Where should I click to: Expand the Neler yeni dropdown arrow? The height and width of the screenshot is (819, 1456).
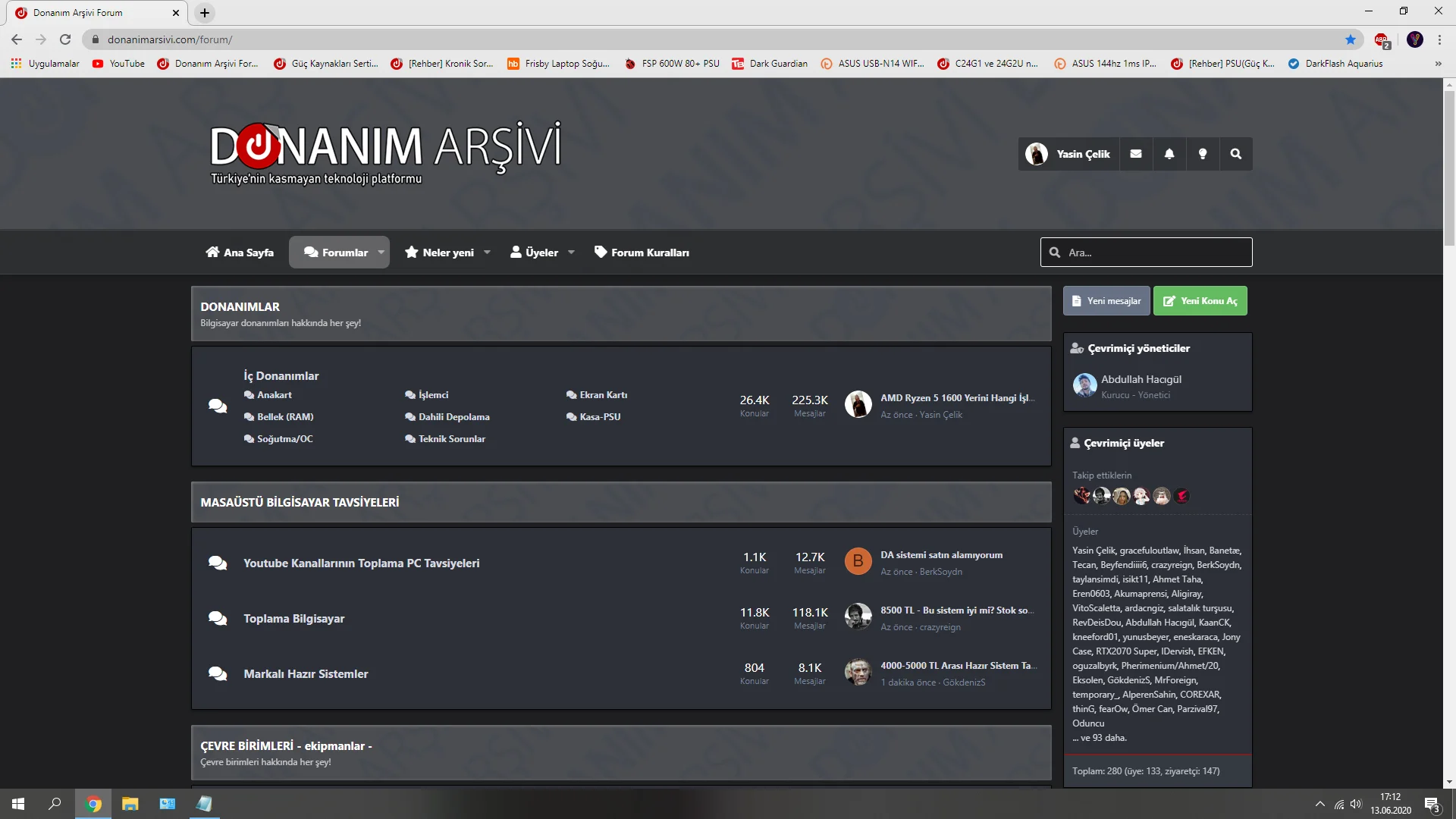point(487,253)
